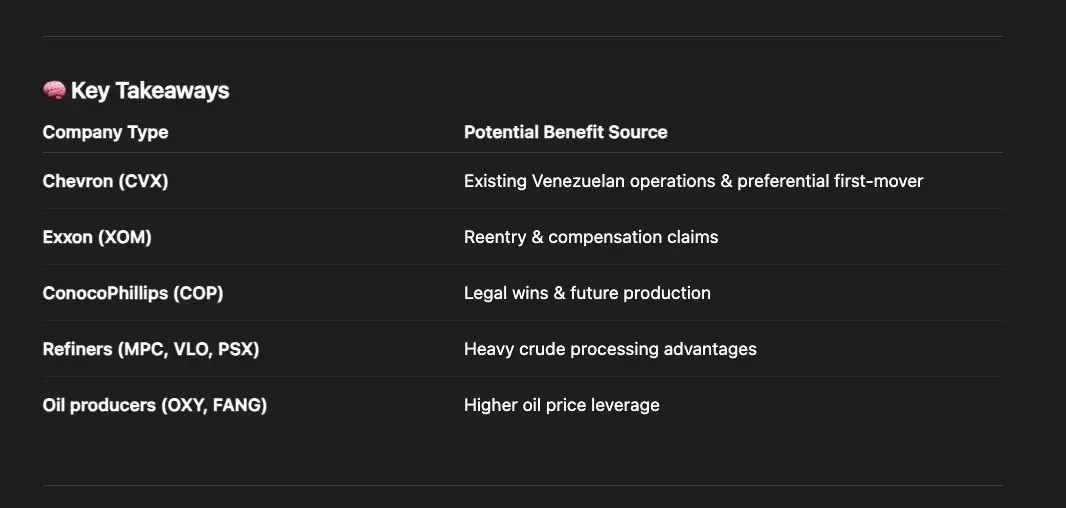Click the horizontal divider above Key Takeaways
This screenshot has height=508, width=1066.
[522, 37]
